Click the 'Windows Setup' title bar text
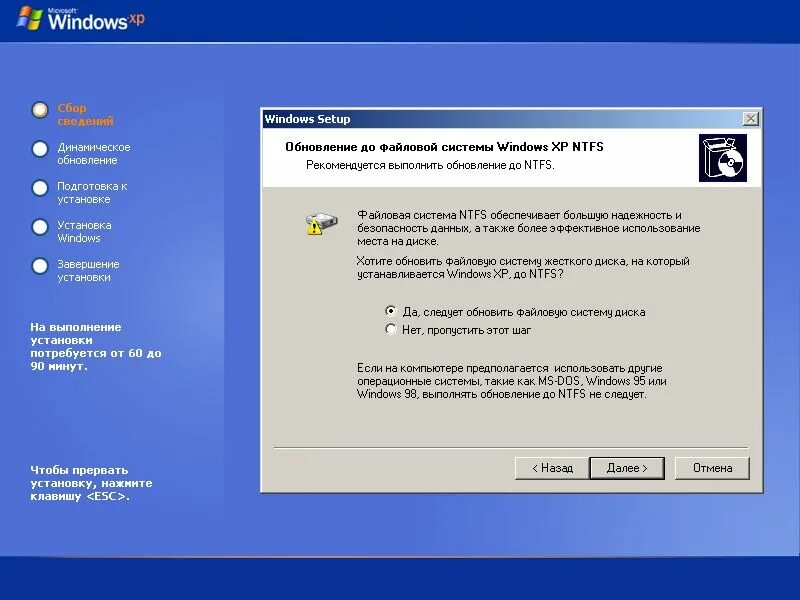Screen dimensions: 800x600 [x=307, y=119]
